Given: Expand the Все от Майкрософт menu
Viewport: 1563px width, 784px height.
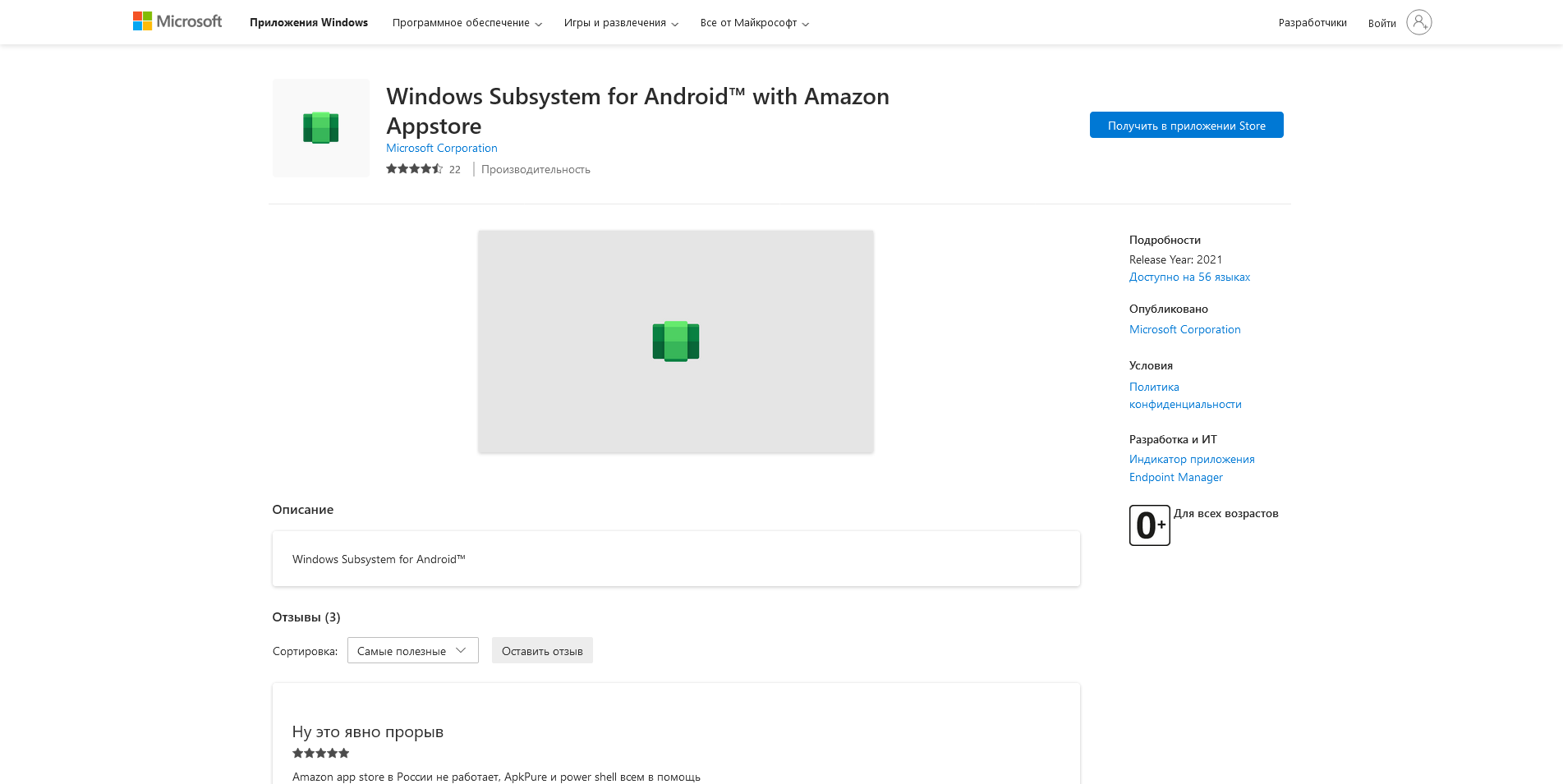Looking at the screenshot, I should 754,23.
